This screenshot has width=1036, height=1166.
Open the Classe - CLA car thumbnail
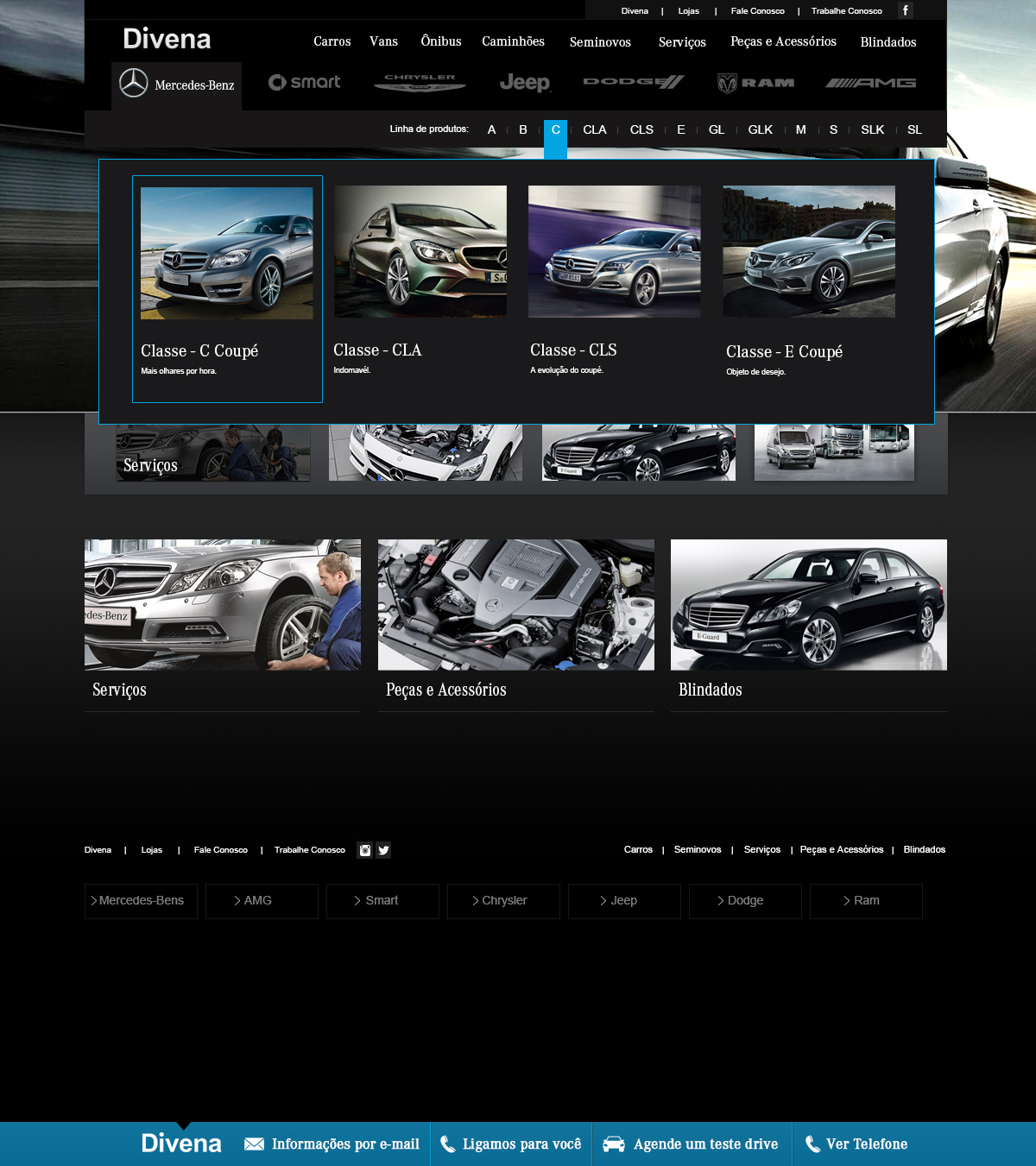point(420,251)
